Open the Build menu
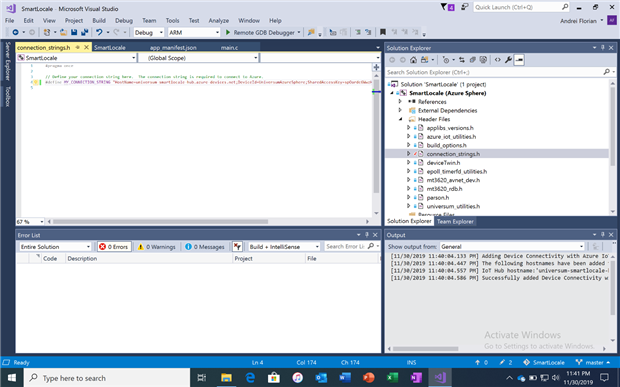Image resolution: width=620 pixels, height=387 pixels. [99, 21]
